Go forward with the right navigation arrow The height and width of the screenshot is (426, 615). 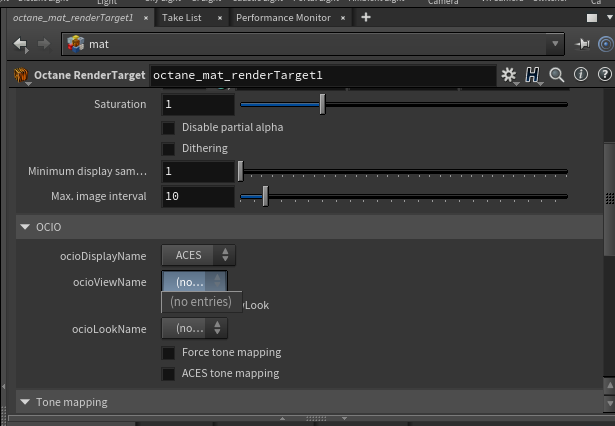tap(44, 44)
